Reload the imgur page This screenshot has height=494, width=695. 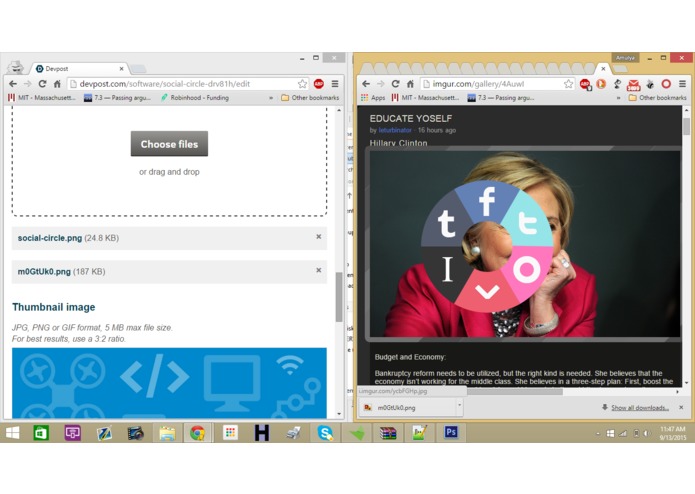[x=395, y=84]
